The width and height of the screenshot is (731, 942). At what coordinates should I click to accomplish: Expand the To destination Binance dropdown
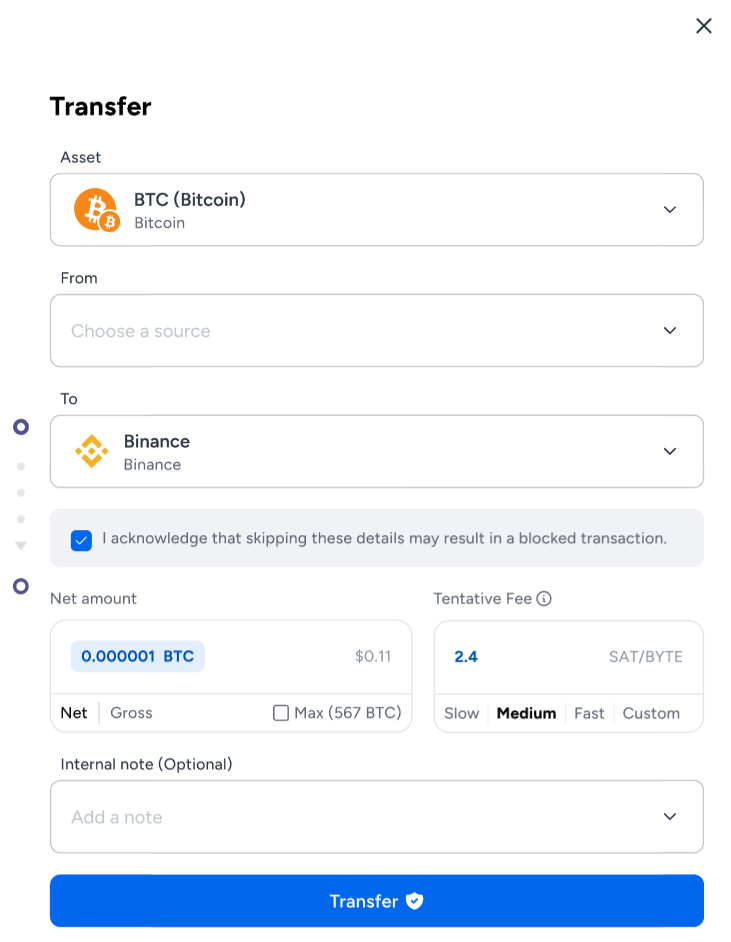377,451
